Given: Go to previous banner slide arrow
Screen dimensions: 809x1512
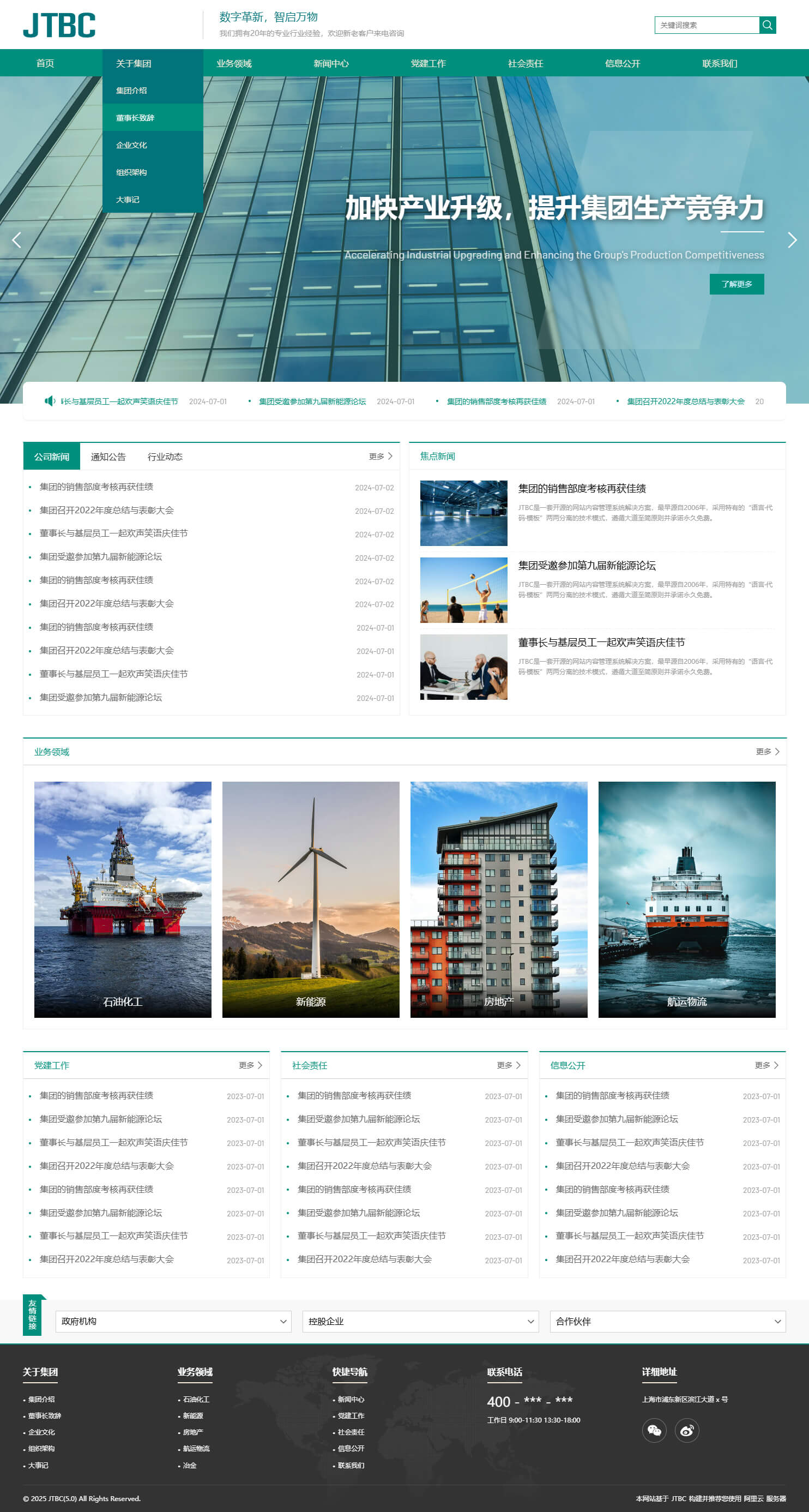Looking at the screenshot, I should click(16, 240).
